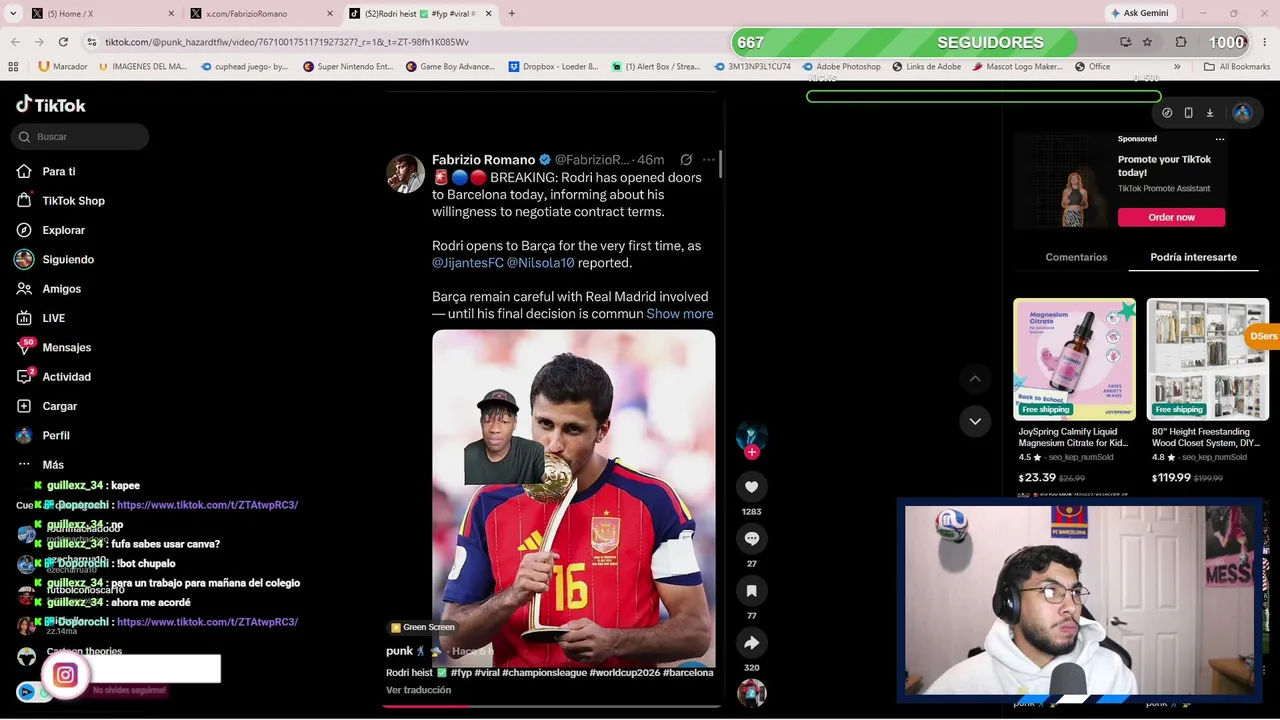
Task: Click the Green Screen effect label
Action: [x=423, y=627]
